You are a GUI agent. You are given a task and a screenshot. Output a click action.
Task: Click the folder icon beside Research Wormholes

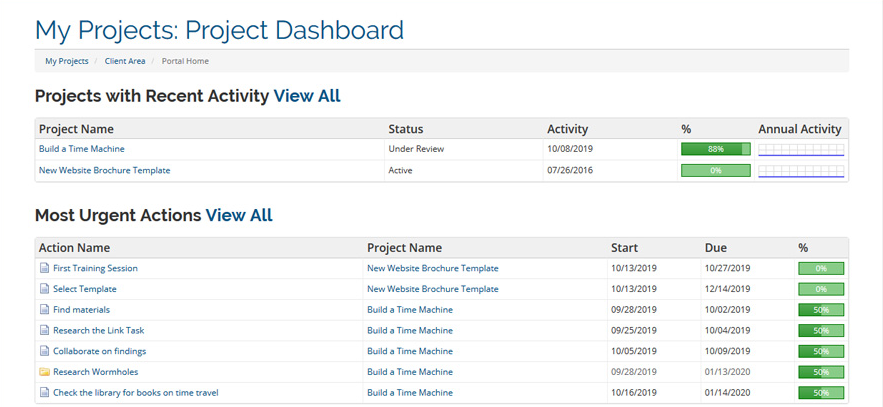(x=44, y=372)
